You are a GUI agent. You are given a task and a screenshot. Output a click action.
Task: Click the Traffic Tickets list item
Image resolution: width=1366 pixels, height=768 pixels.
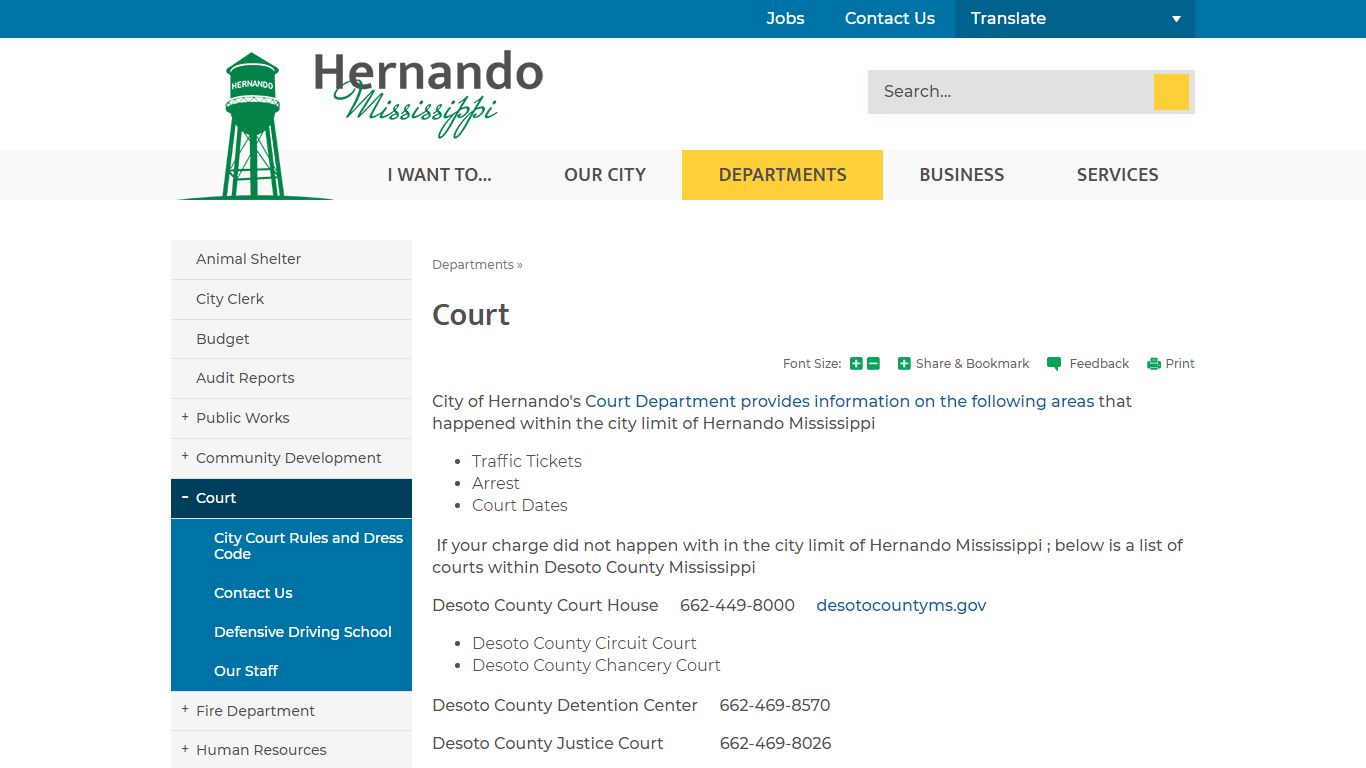(527, 461)
